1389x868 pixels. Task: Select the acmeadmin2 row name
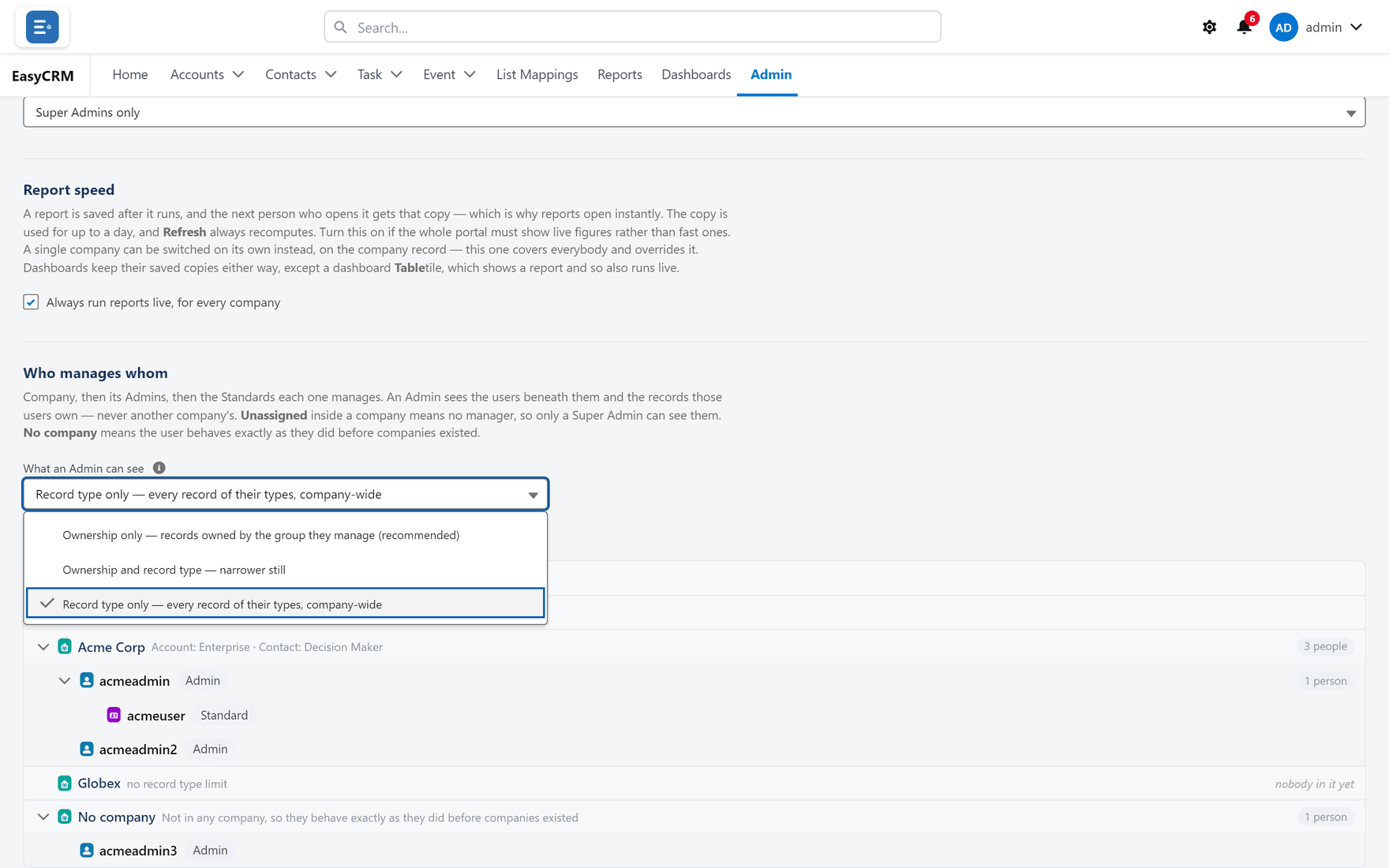[138, 750]
